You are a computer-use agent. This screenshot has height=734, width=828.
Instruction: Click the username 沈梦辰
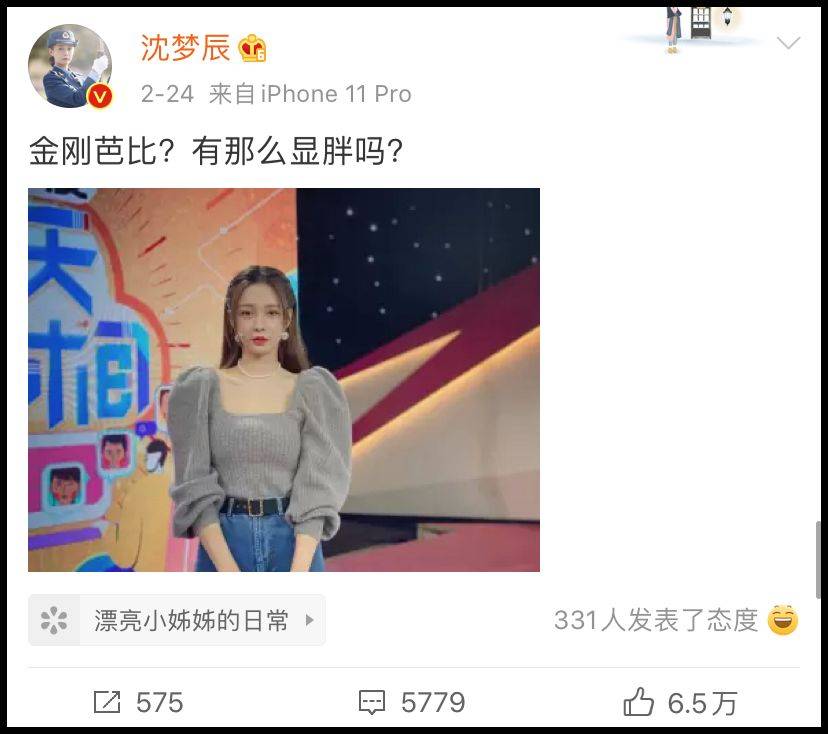[x=185, y=49]
